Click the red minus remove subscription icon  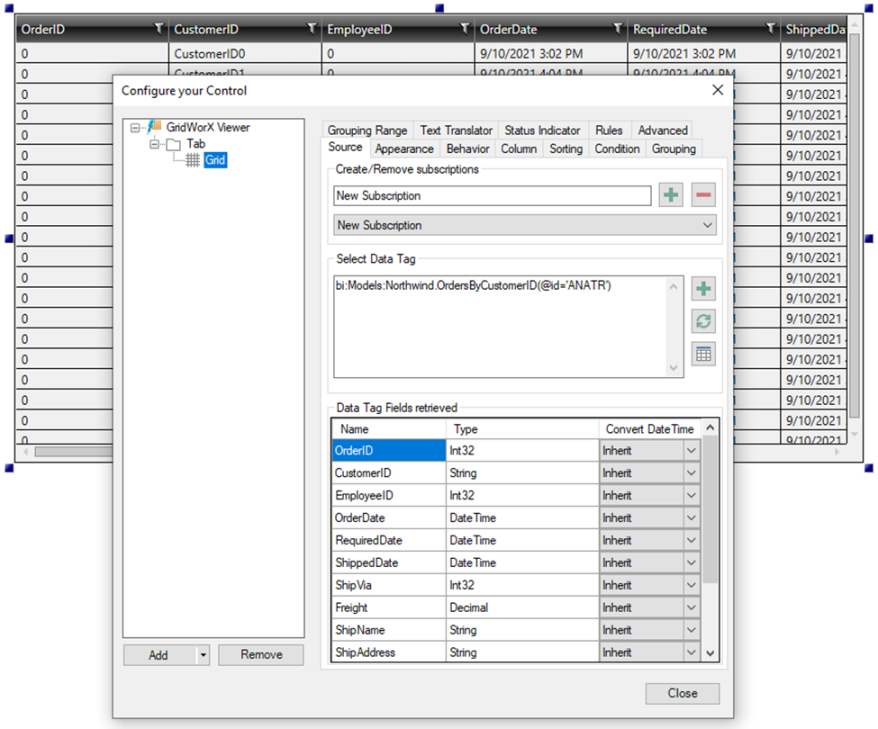(x=703, y=196)
